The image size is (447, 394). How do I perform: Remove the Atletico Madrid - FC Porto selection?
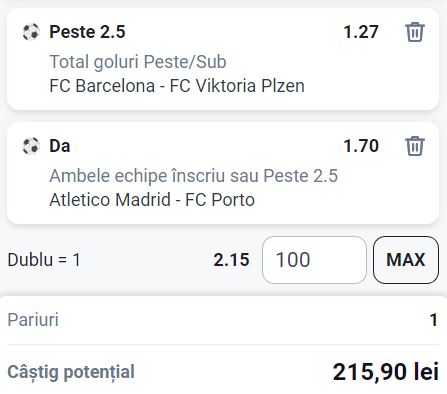(415, 146)
